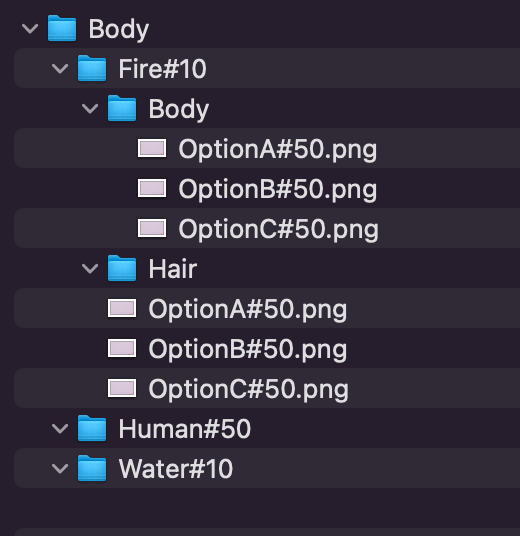Click the Hair folder icon

tap(122, 268)
